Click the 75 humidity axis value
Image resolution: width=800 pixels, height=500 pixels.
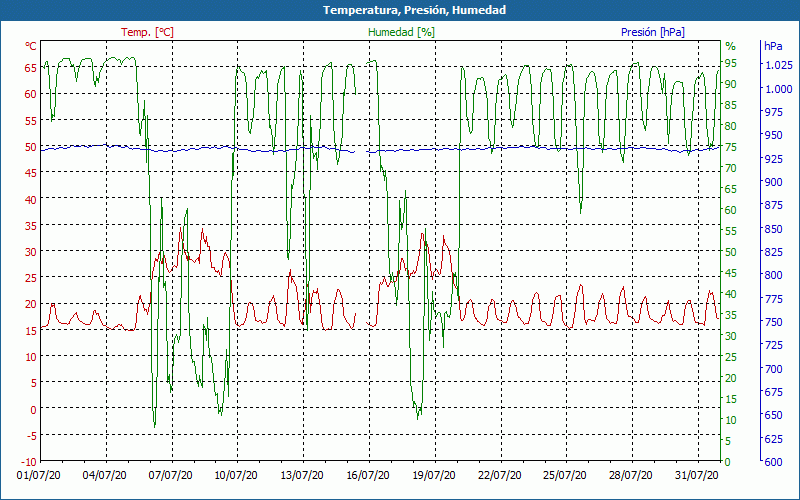coord(731,147)
